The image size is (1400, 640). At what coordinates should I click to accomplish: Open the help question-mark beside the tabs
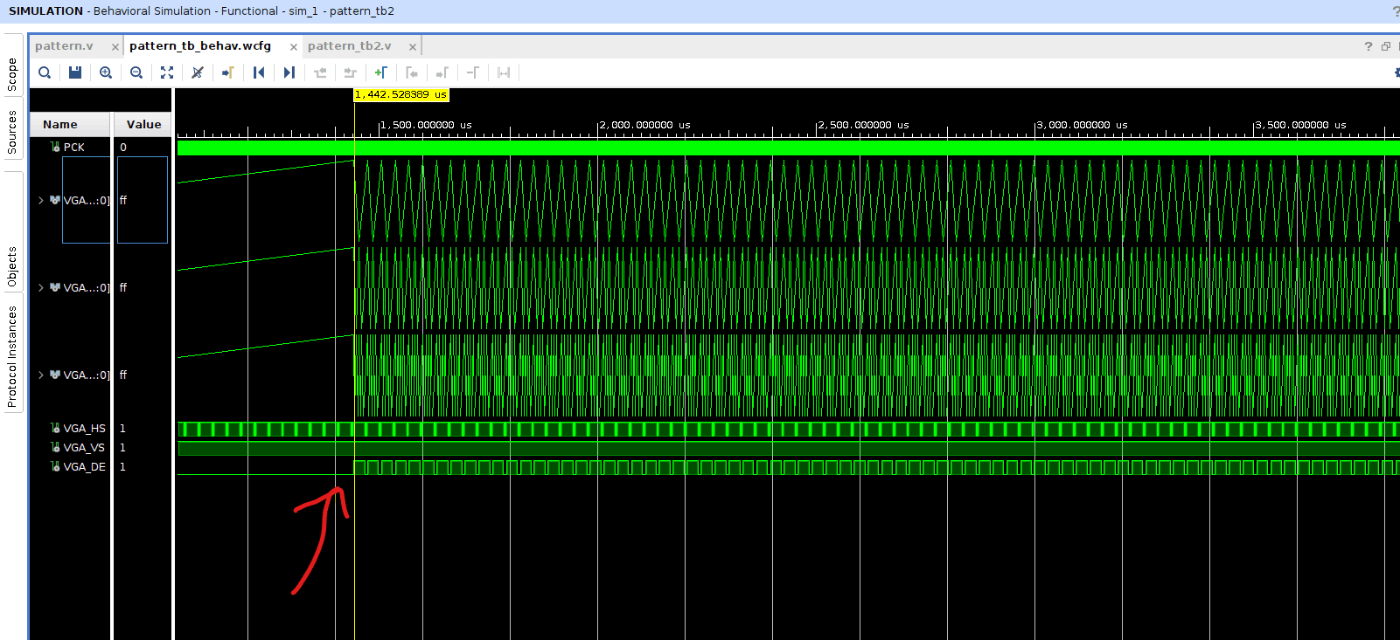1369,46
